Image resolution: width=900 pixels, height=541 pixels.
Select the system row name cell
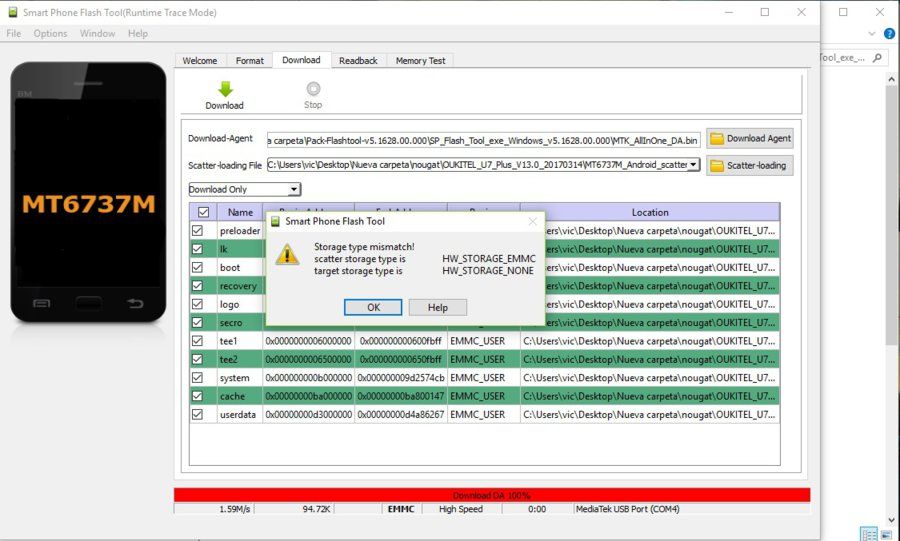[x=239, y=377]
